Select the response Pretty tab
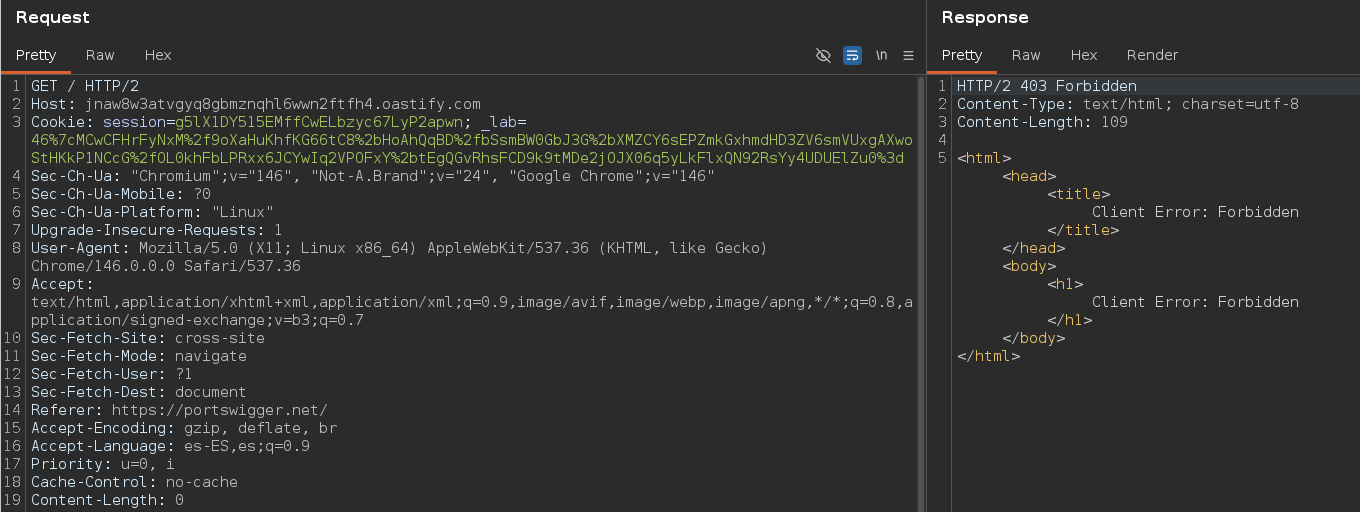The width and height of the screenshot is (1360, 512). (962, 55)
